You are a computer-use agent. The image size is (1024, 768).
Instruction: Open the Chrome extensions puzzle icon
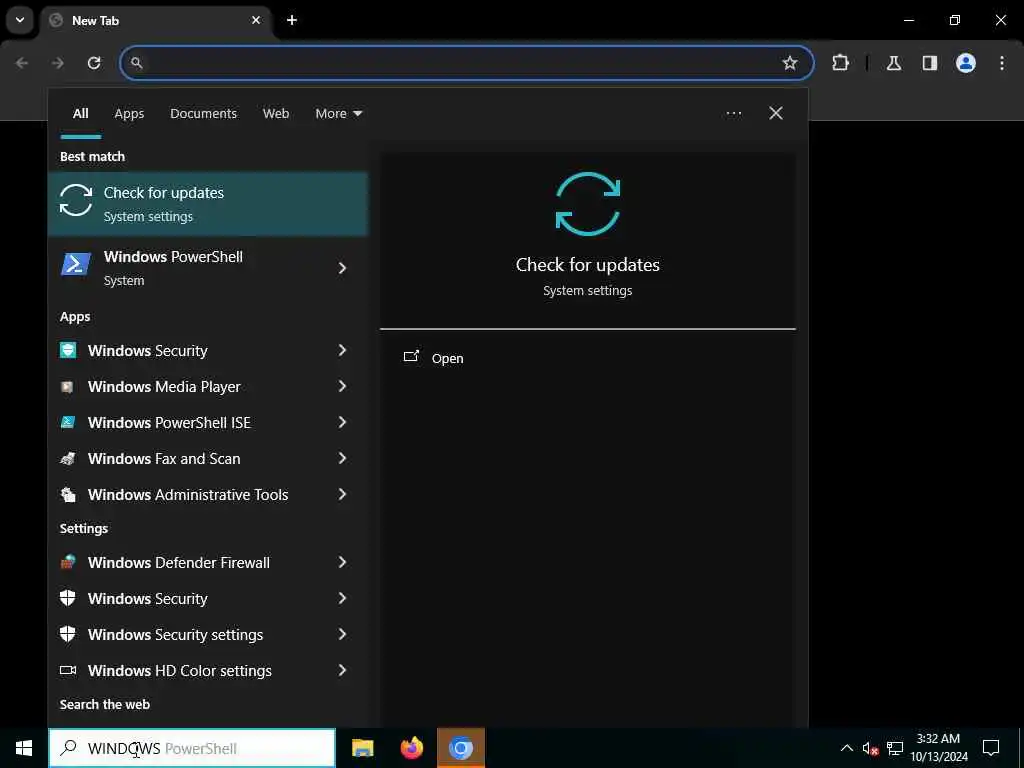[x=840, y=63]
